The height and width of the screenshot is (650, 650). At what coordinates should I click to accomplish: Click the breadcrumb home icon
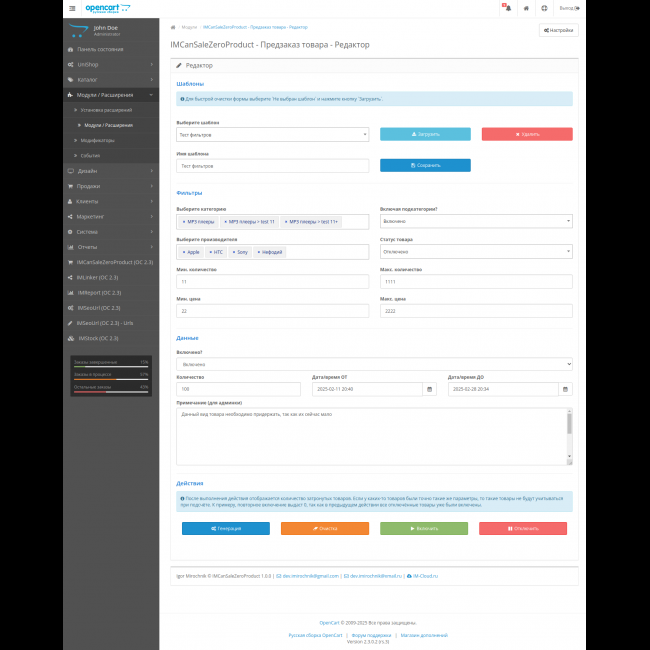click(174, 28)
